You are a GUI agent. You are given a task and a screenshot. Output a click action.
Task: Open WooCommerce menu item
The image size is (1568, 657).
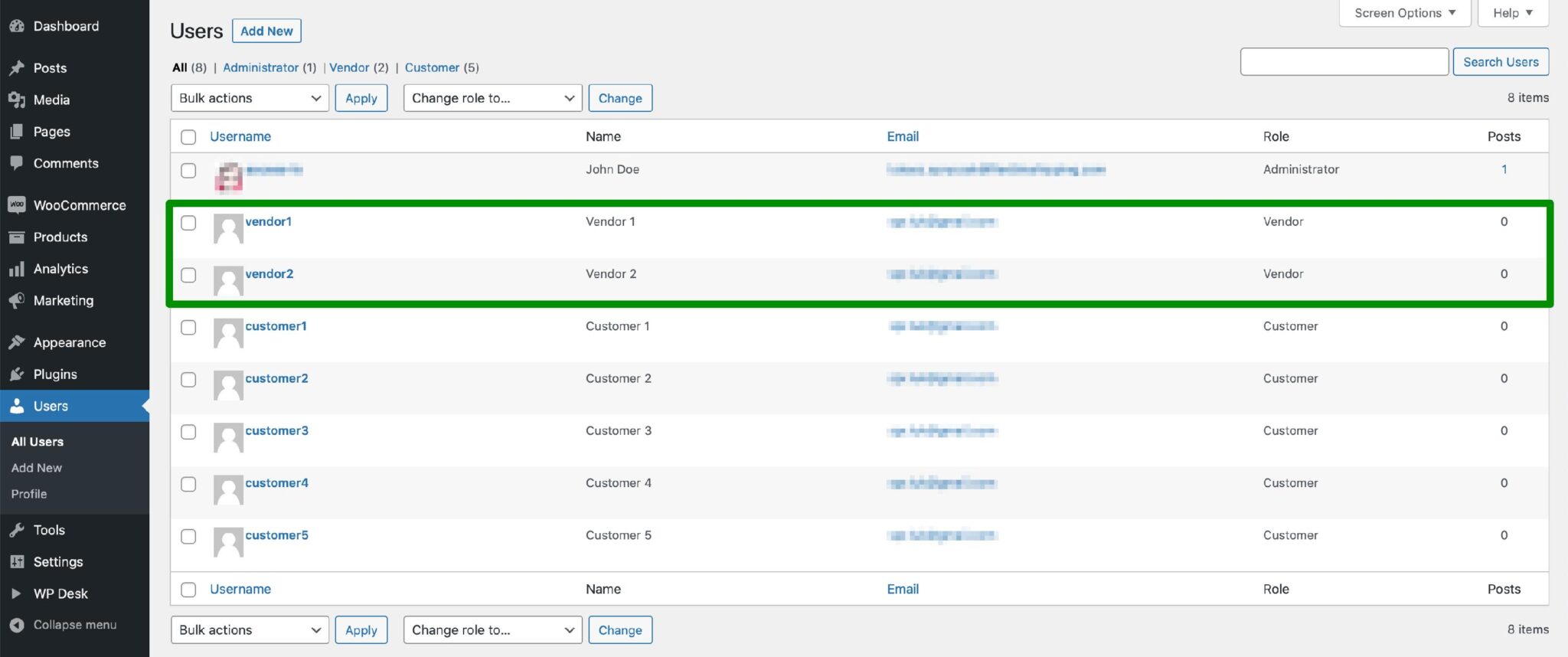click(x=74, y=205)
